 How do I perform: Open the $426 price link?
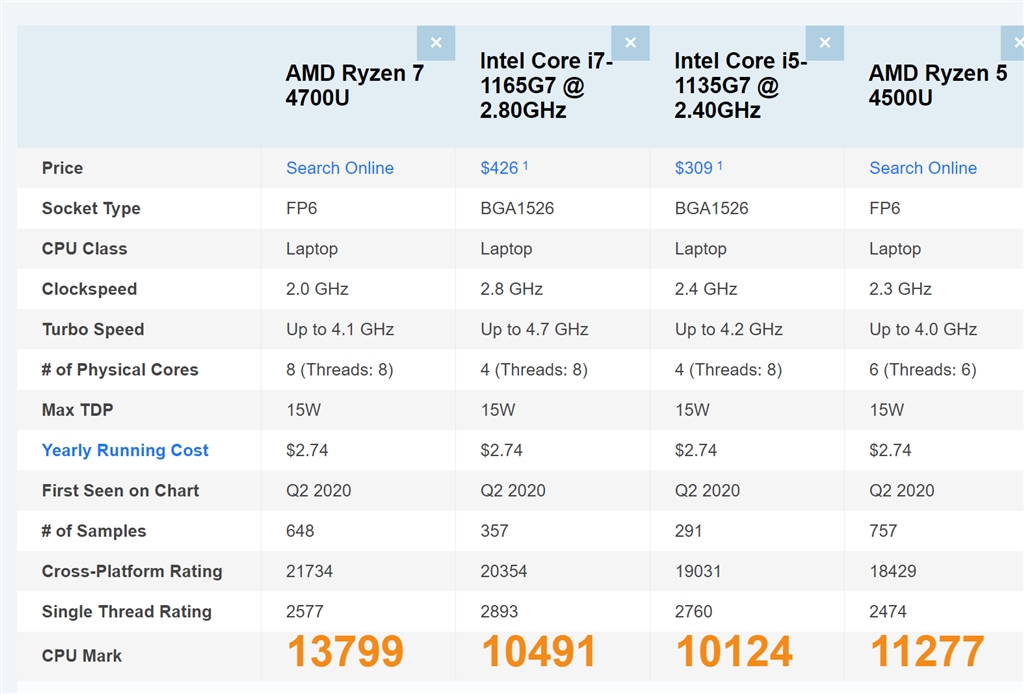point(500,168)
